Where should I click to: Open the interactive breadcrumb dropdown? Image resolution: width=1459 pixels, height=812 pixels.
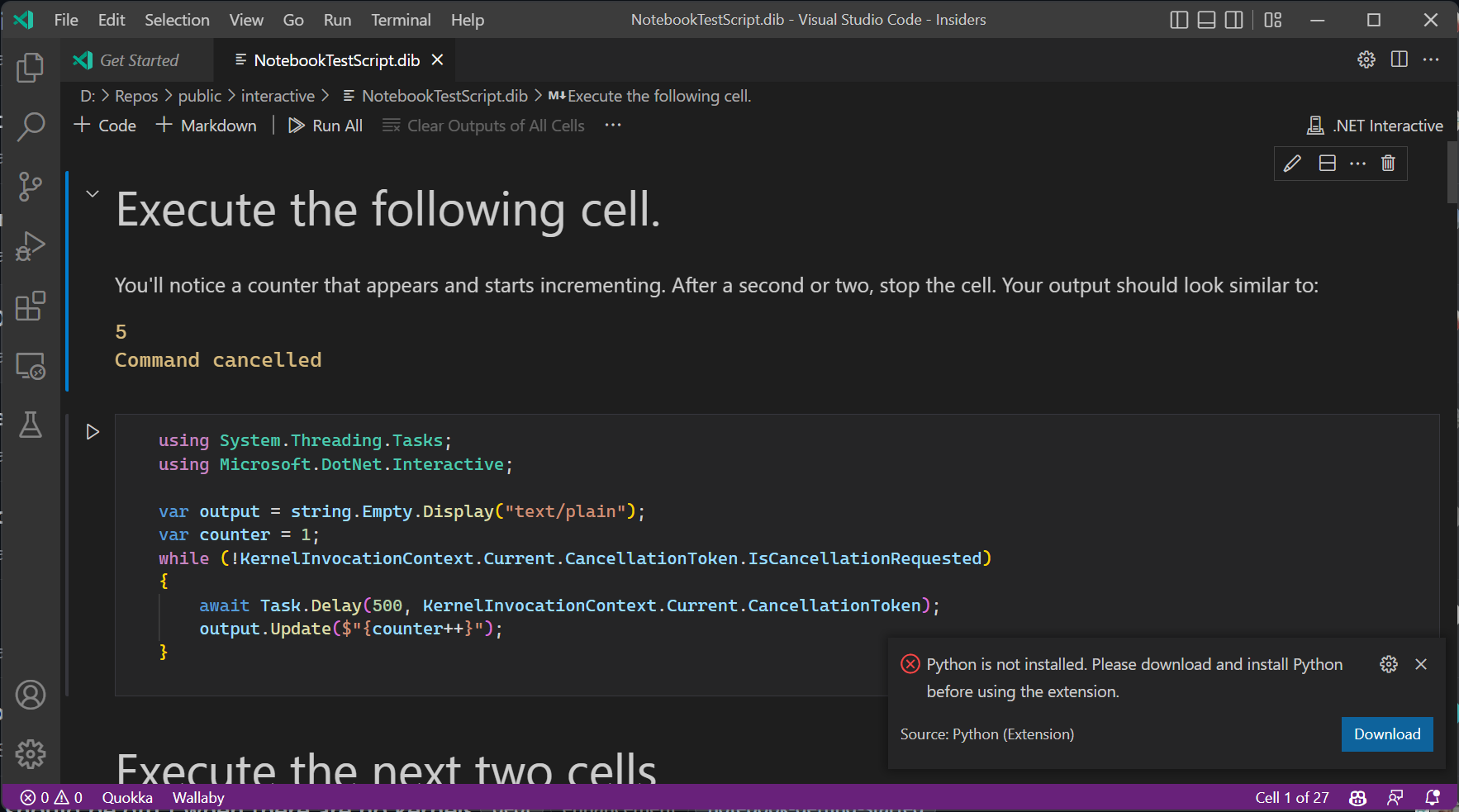[278, 96]
